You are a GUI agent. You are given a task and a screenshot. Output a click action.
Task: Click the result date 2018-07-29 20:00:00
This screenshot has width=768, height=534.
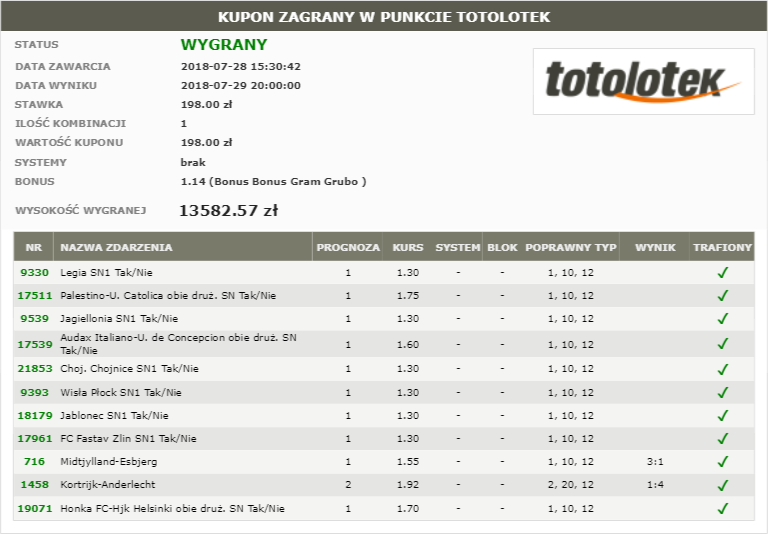(240, 86)
